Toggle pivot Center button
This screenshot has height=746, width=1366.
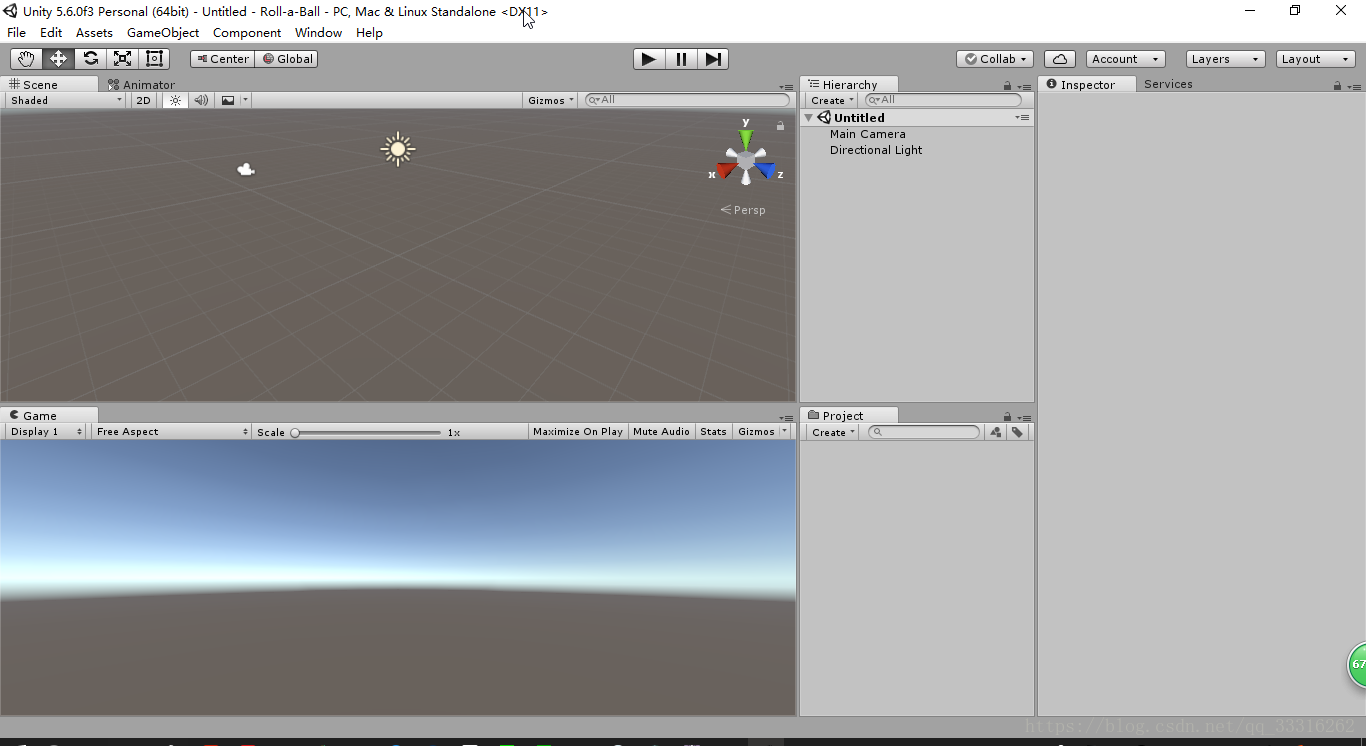coord(223,59)
